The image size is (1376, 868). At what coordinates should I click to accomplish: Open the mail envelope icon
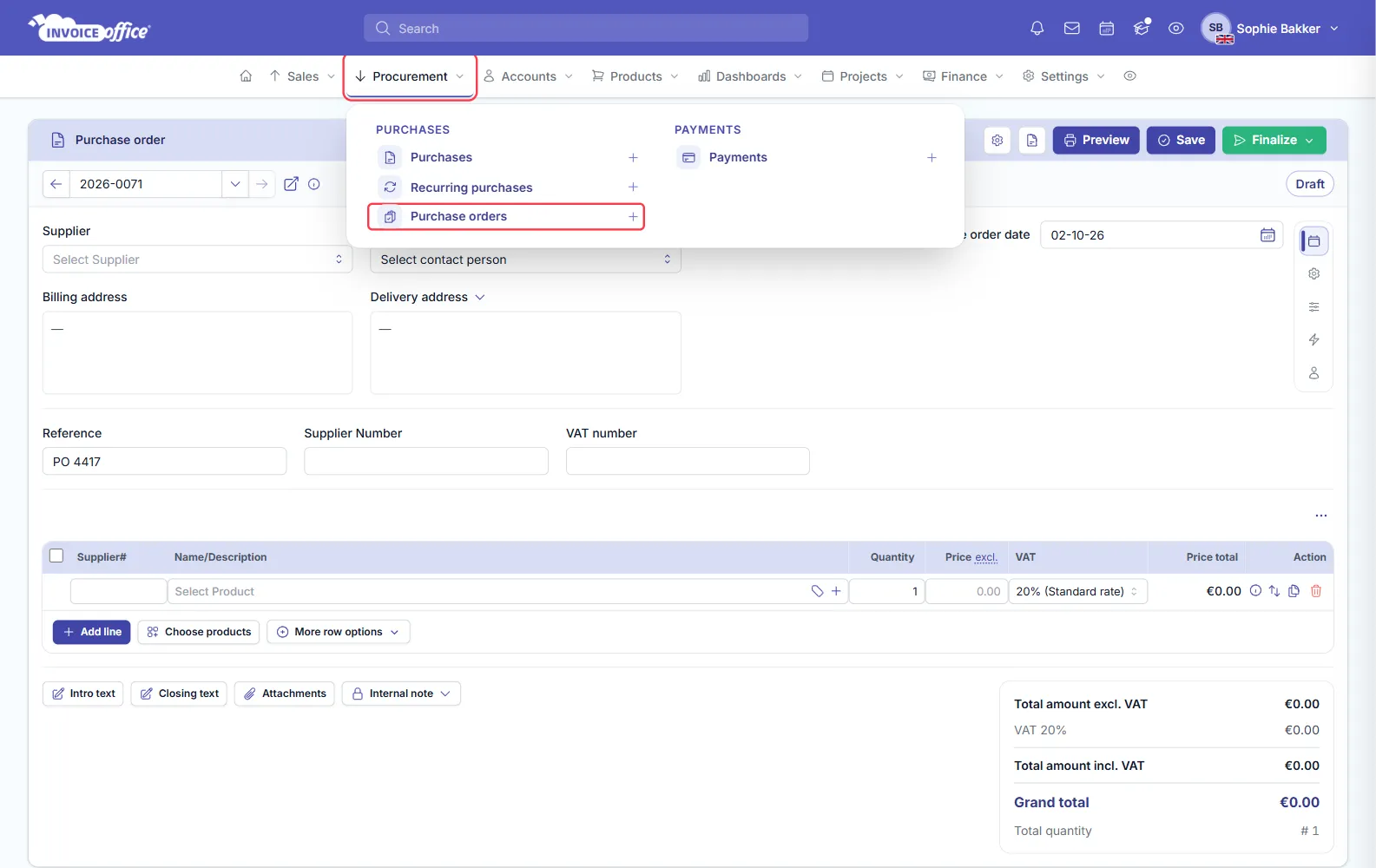pyautogui.click(x=1072, y=29)
